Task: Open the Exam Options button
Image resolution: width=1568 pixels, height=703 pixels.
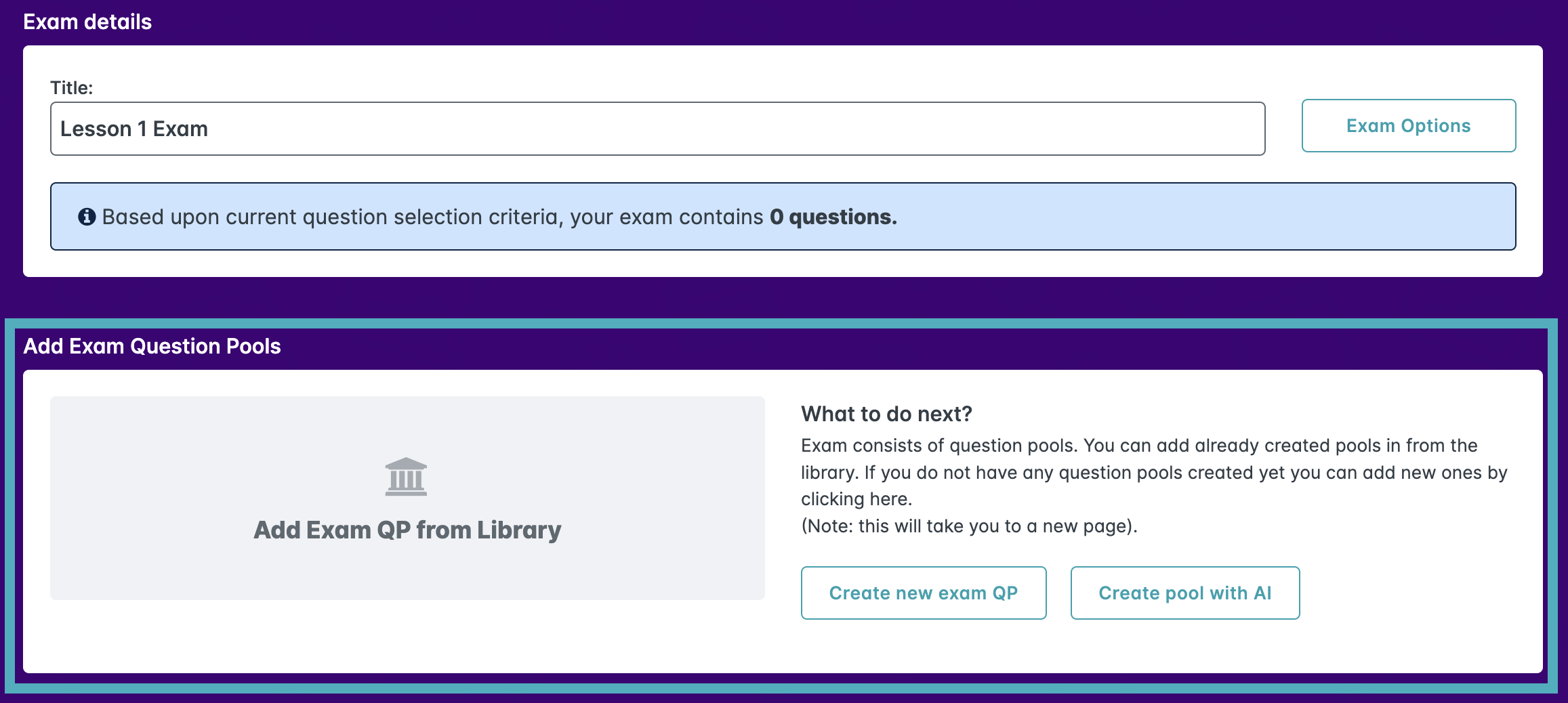Action: point(1408,126)
